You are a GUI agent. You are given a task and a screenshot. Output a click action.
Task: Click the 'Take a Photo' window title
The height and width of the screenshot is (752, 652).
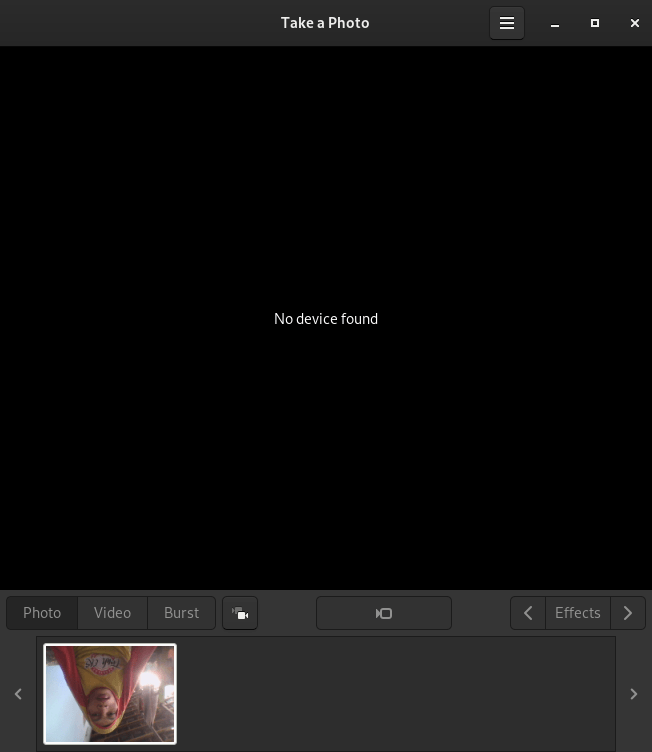point(325,23)
